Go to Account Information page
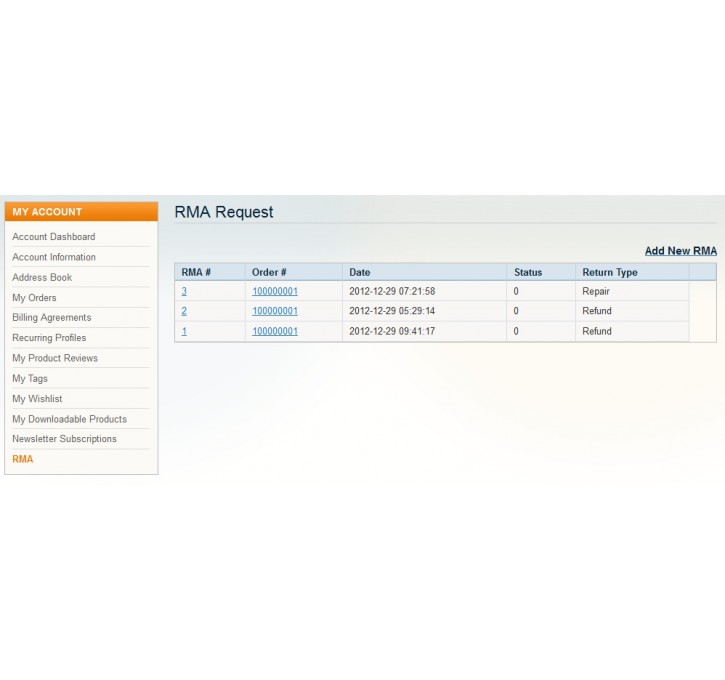The height and width of the screenshot is (680, 725). tap(54, 257)
